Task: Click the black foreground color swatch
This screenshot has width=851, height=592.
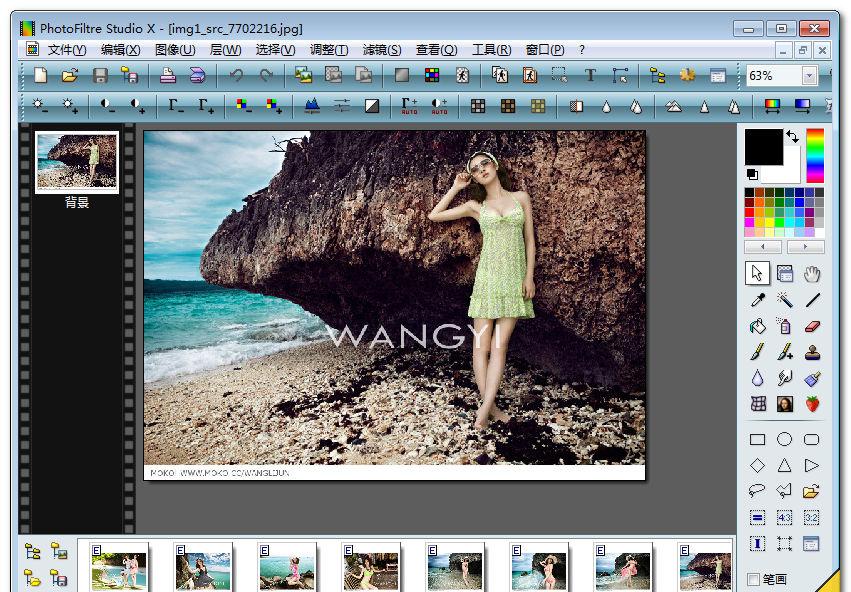Action: (x=764, y=147)
